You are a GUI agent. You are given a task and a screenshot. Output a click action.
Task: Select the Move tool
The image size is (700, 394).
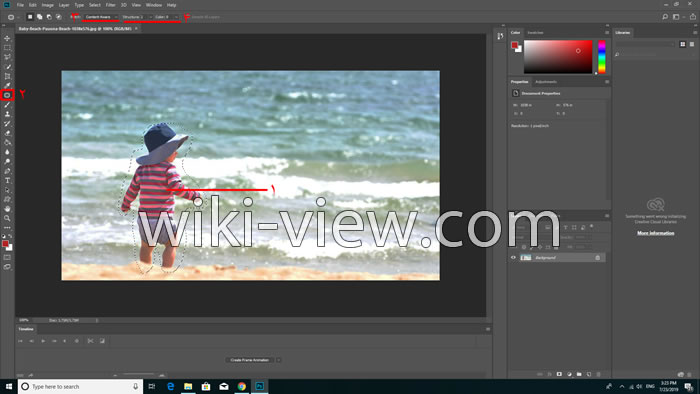coord(7,38)
